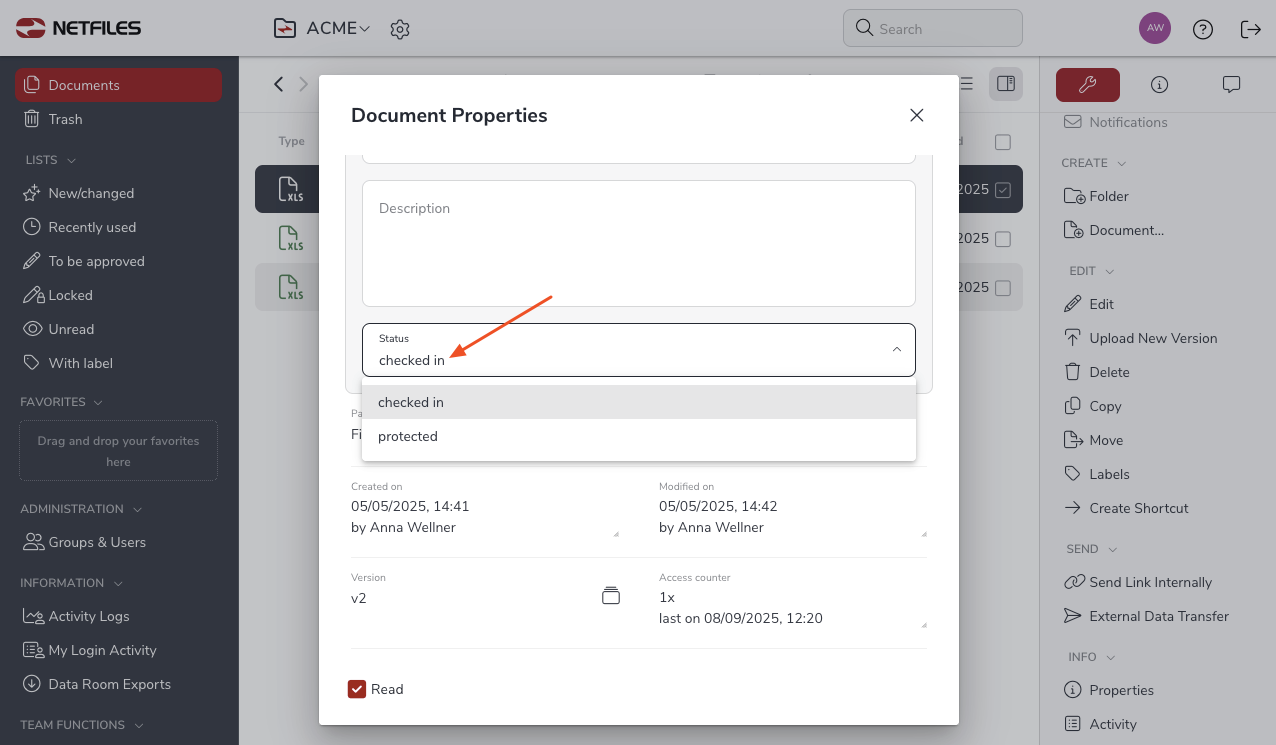Collapse the Status dropdown

(x=896, y=349)
